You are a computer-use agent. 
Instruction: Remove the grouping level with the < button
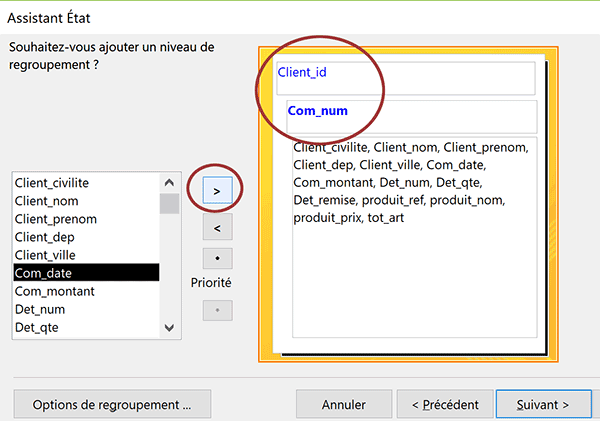pyautogui.click(x=217, y=227)
